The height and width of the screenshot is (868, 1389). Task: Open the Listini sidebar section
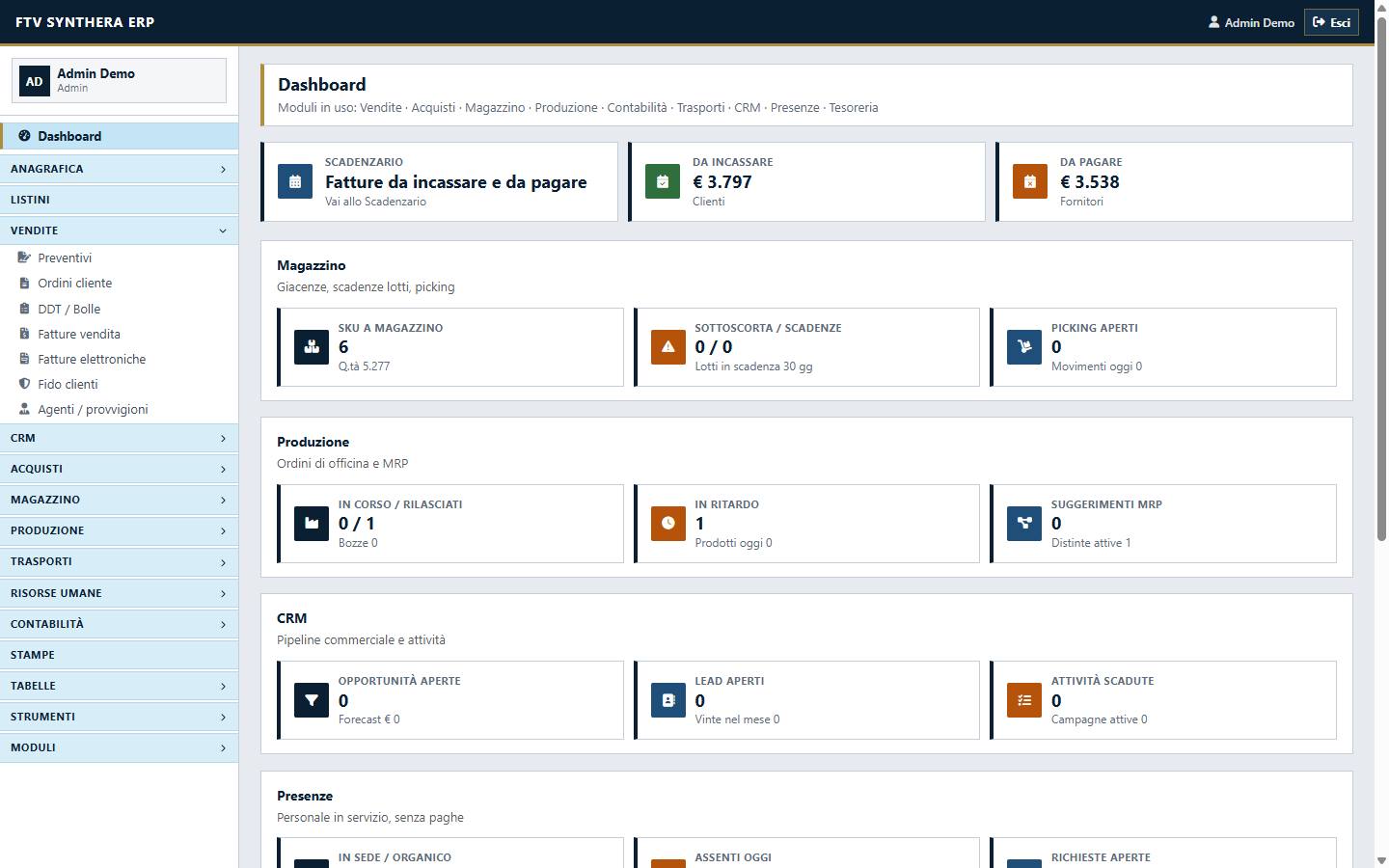point(119,200)
